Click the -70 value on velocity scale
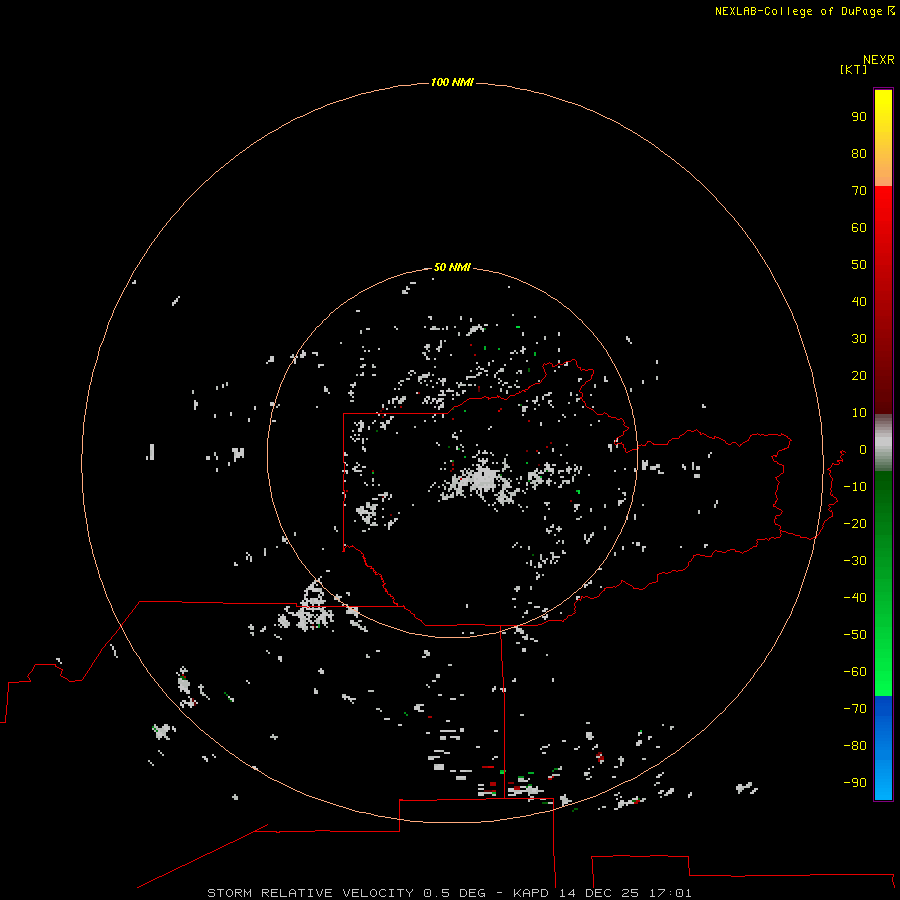 click(855, 709)
